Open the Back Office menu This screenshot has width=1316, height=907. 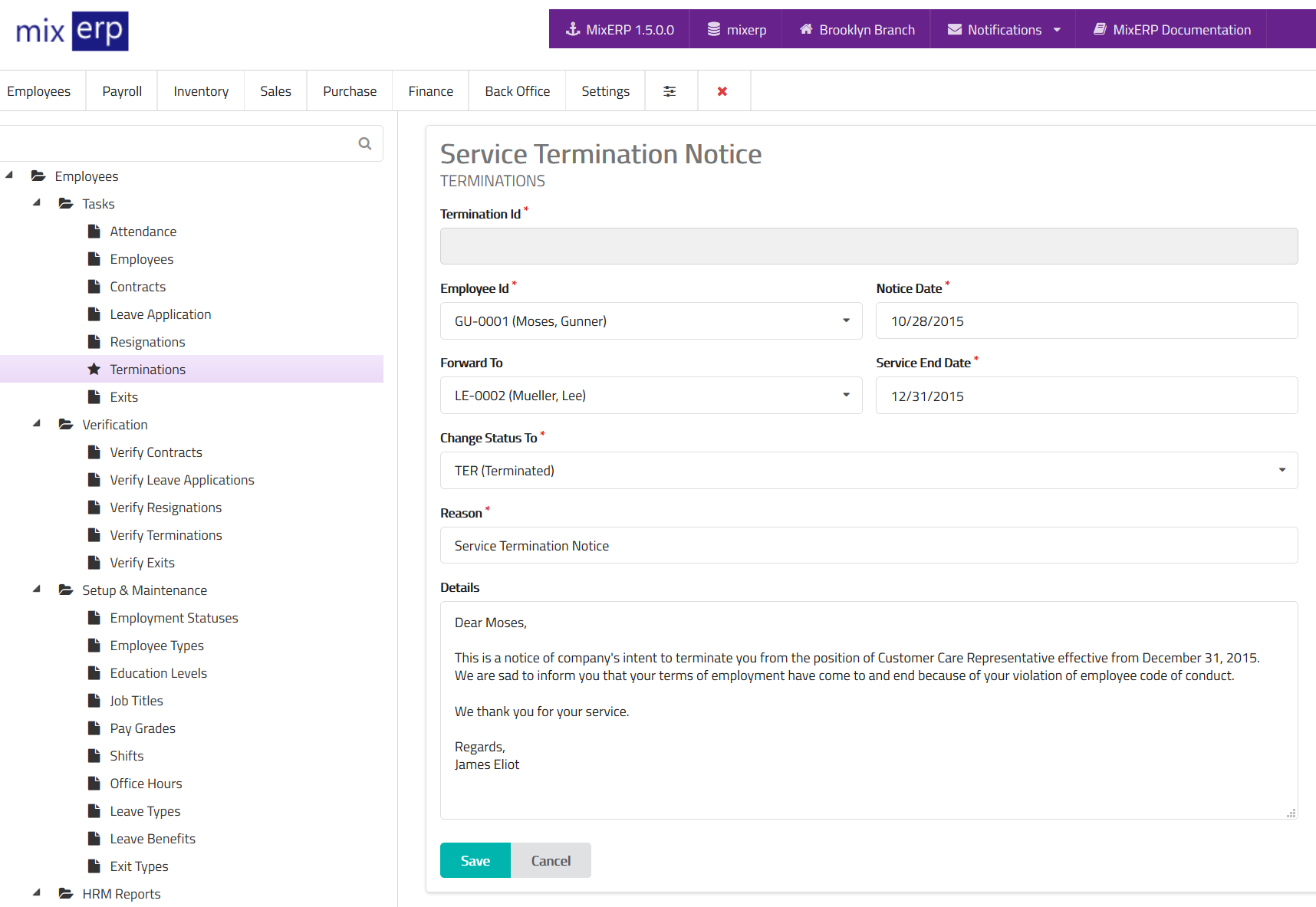click(x=517, y=91)
